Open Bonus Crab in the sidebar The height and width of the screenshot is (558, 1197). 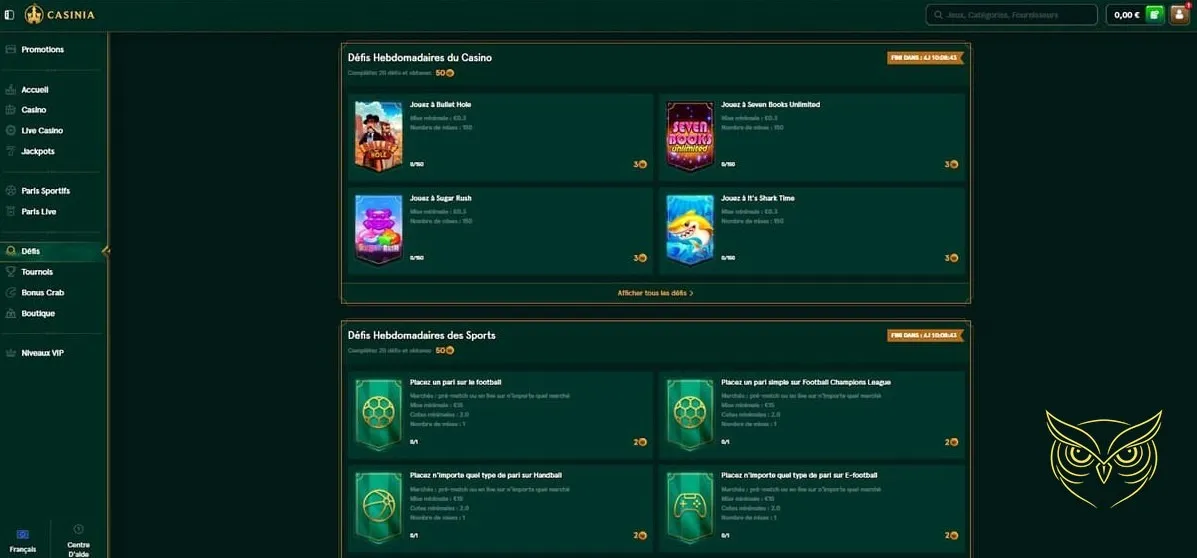coord(43,292)
